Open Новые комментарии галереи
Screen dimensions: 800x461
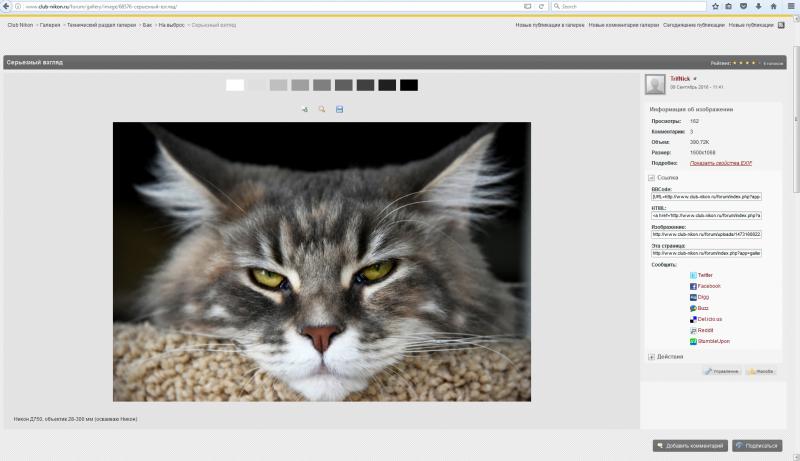623,25
